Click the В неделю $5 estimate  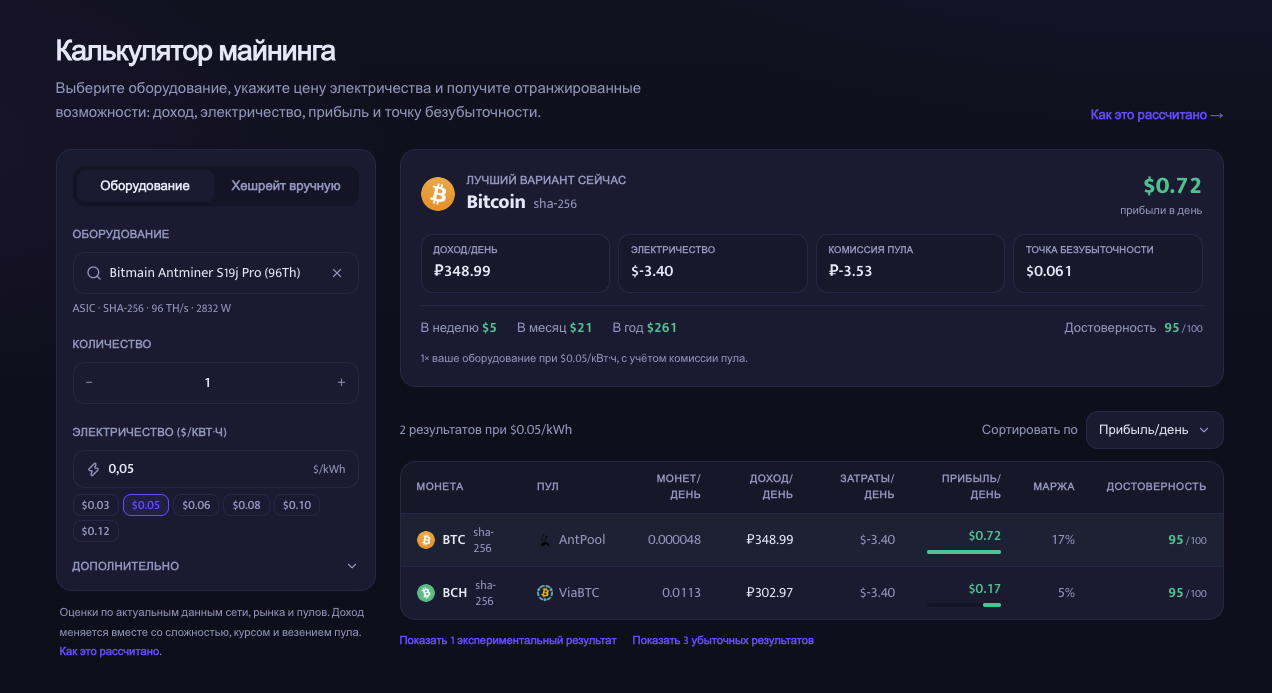coord(459,328)
